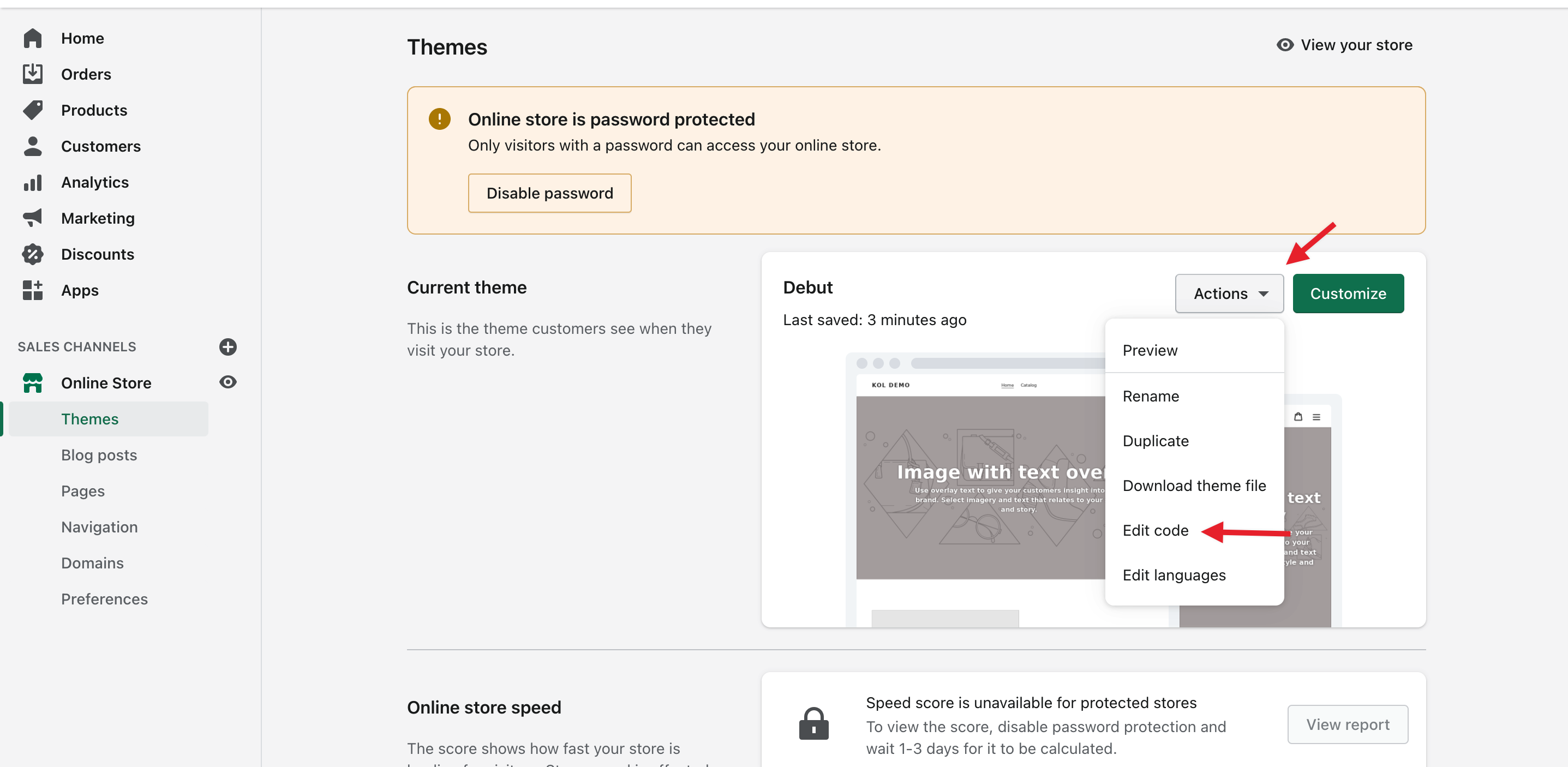This screenshot has width=1568, height=767.
Task: Open Blog posts under Online Store
Action: (x=99, y=455)
